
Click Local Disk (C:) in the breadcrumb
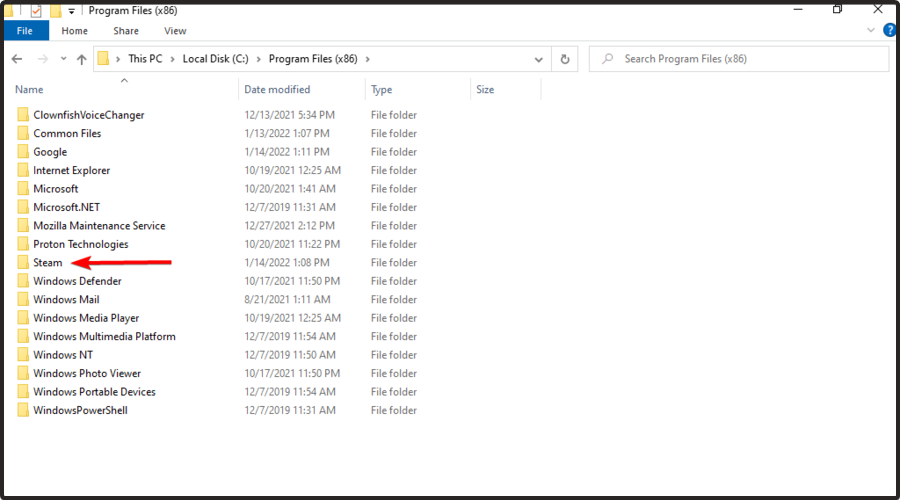(215, 59)
